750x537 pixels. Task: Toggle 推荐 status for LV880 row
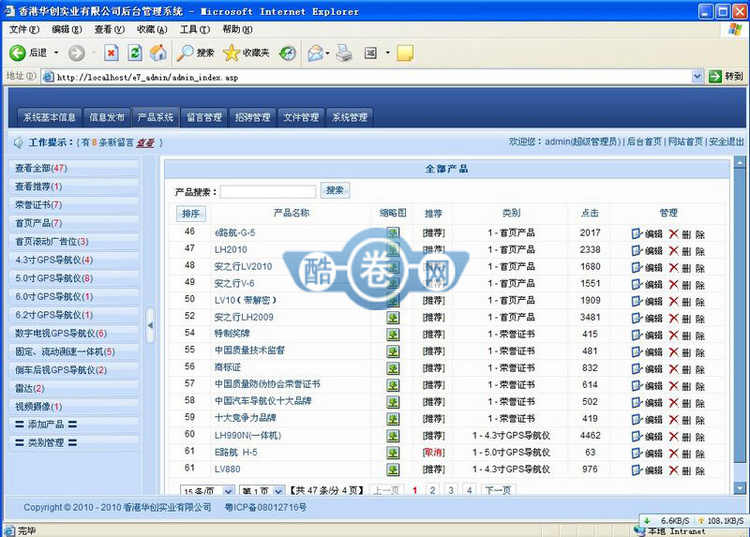[434, 470]
